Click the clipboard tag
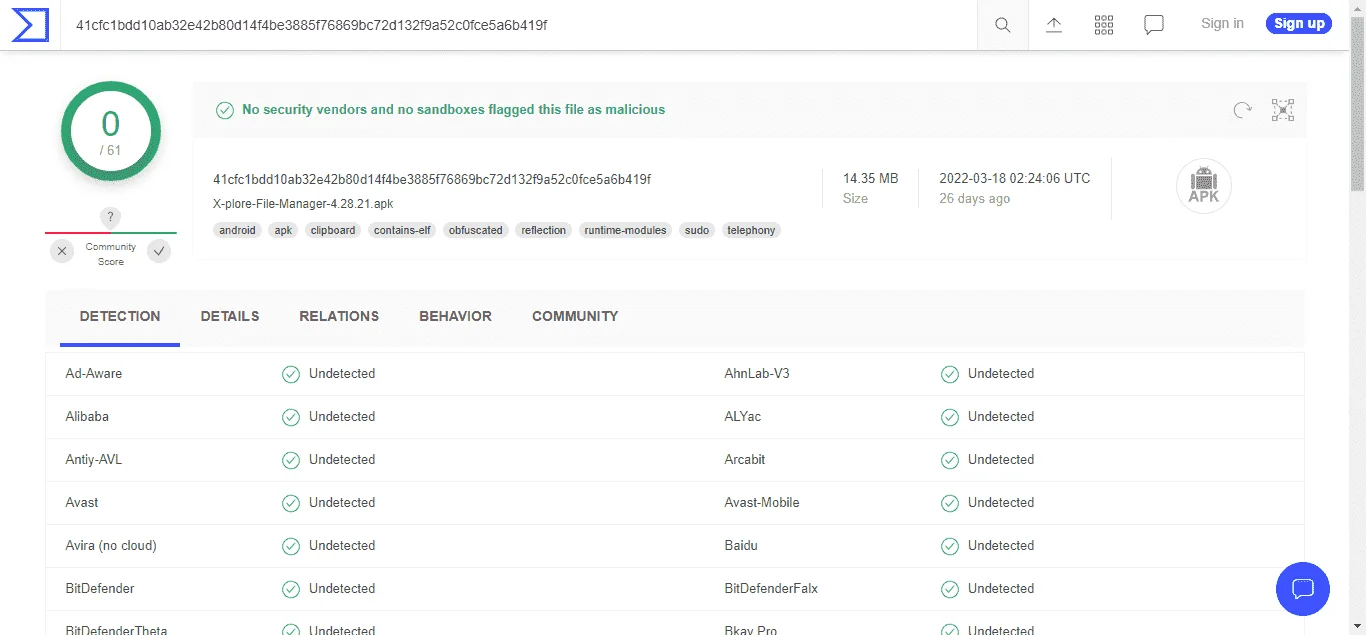Image resolution: width=1366 pixels, height=635 pixels. (x=333, y=230)
